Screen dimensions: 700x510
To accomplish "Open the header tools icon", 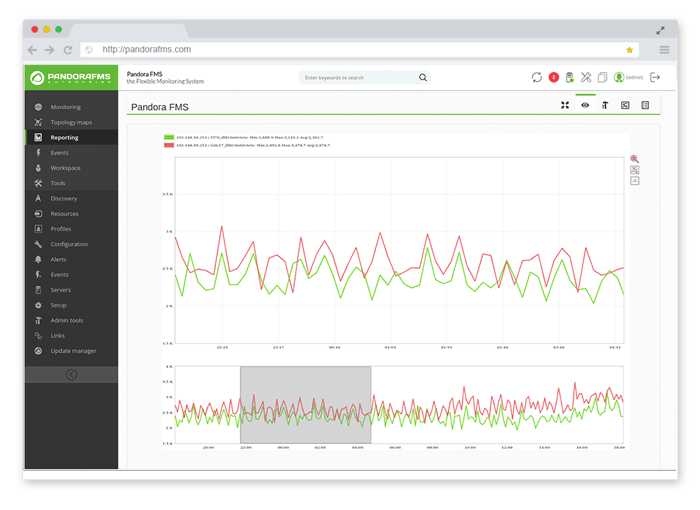I will tap(586, 77).
